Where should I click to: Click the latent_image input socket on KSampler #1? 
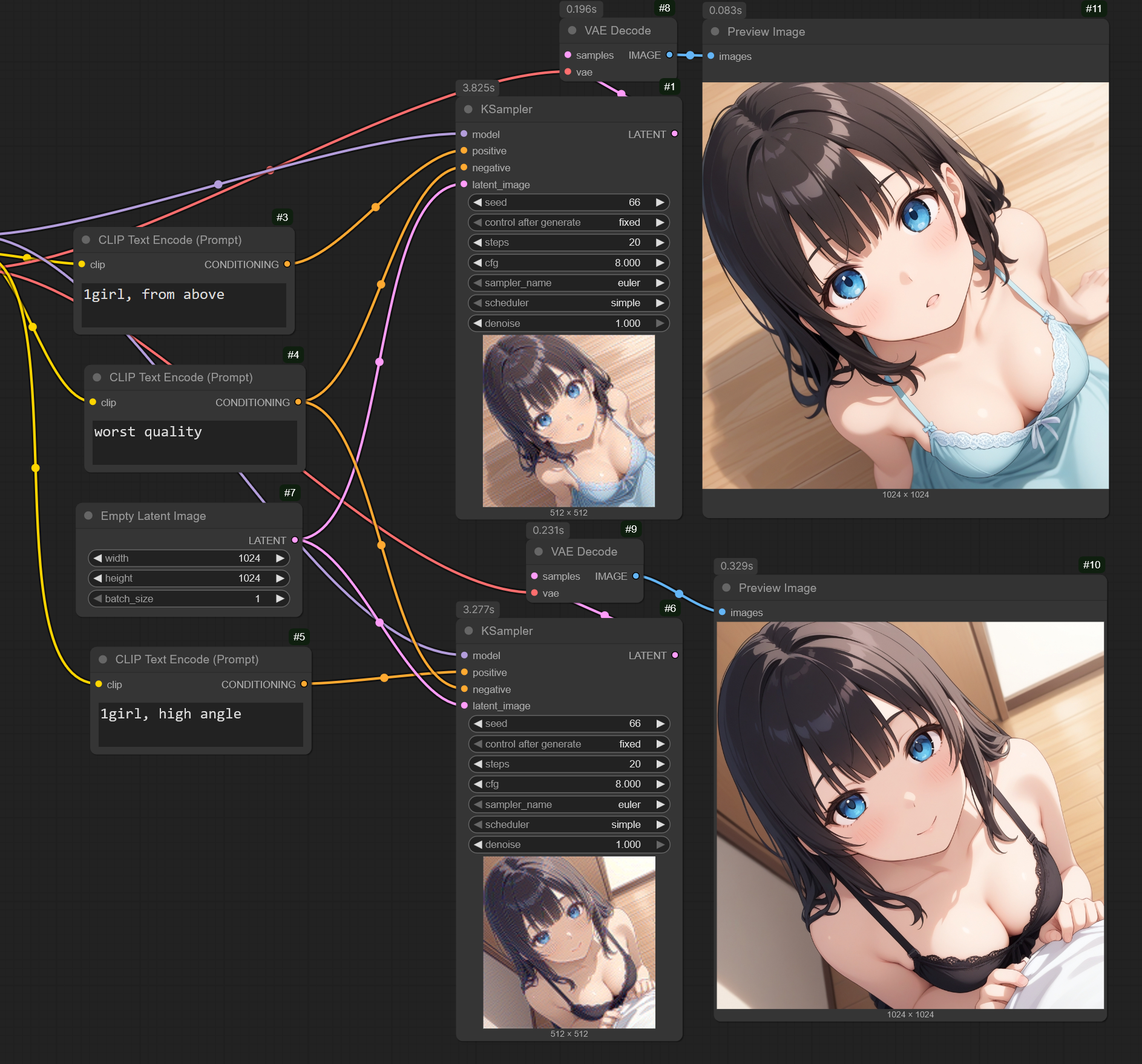464,184
